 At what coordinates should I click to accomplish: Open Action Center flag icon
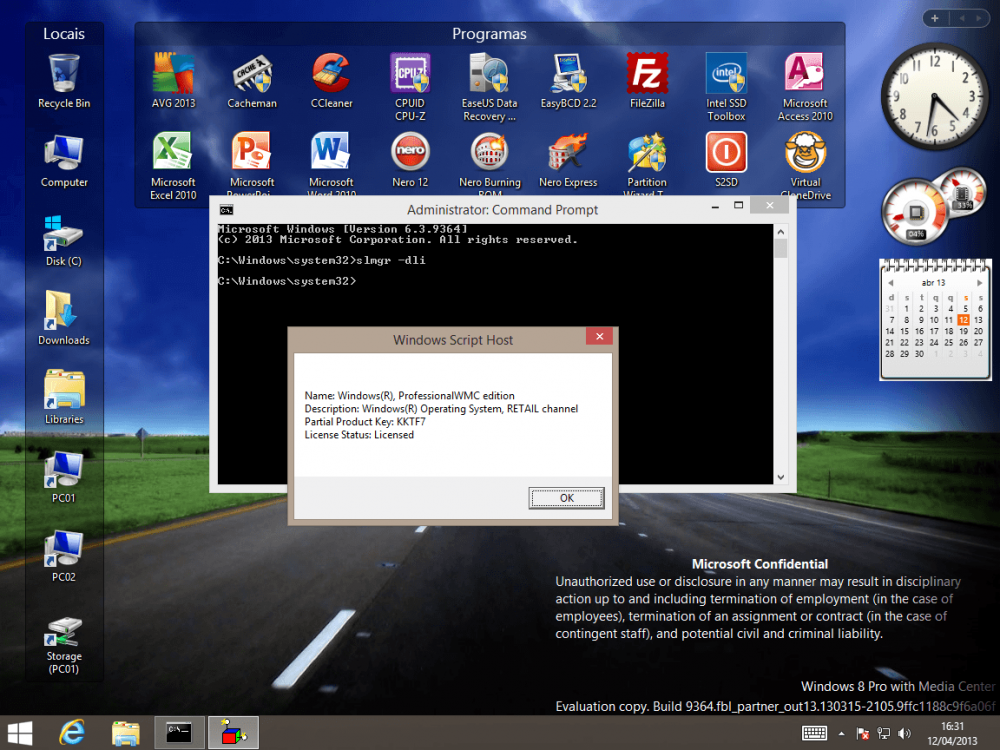[862, 733]
